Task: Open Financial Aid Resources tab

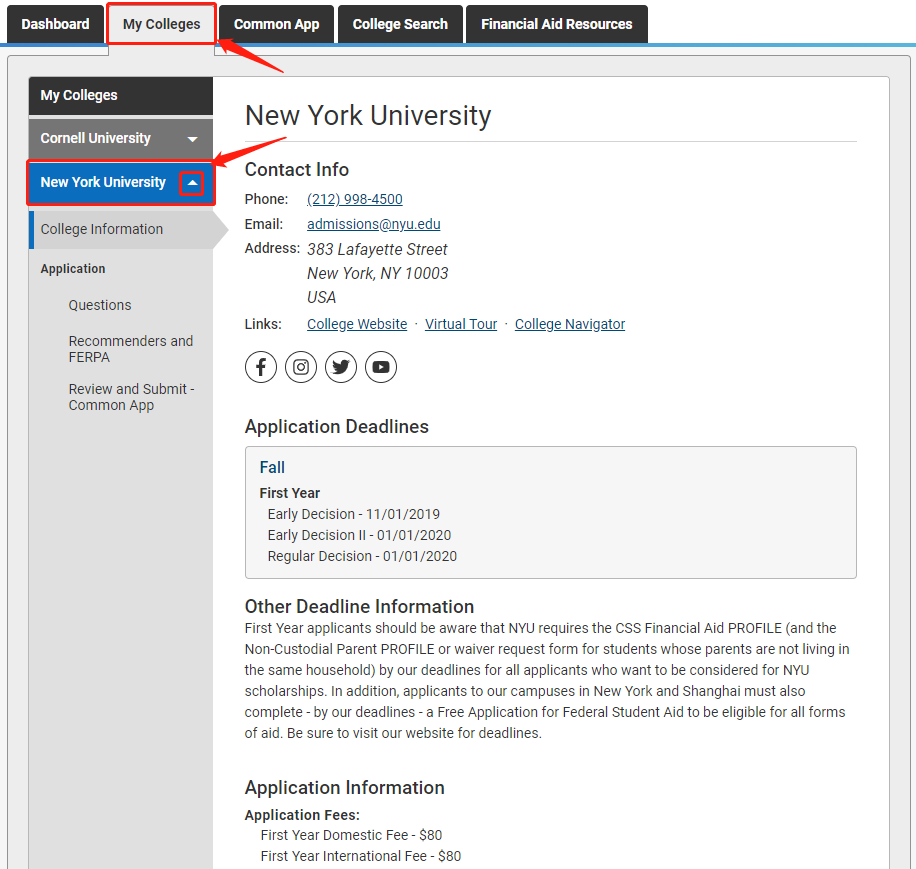Action: pyautogui.click(x=556, y=23)
